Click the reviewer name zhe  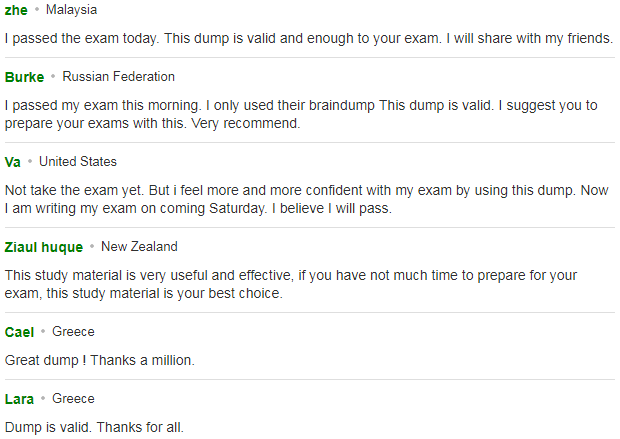tap(16, 10)
